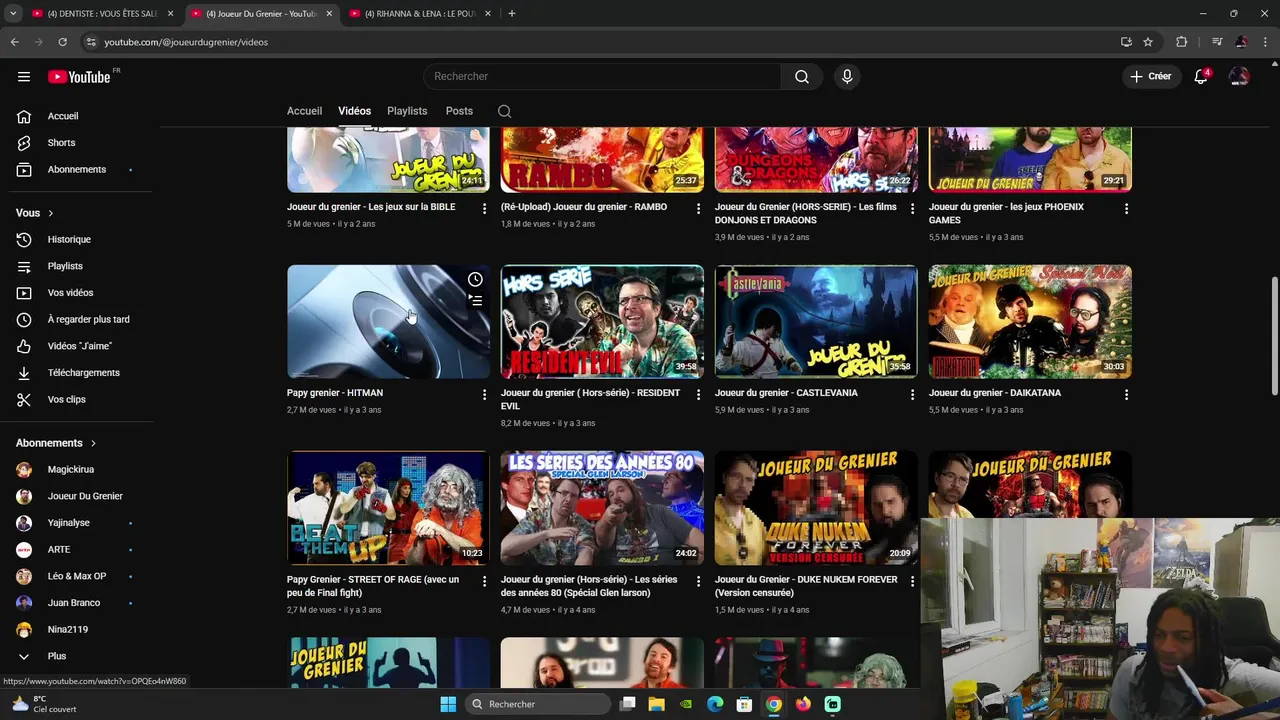Click the page vertical scrollbar thumb
1280x720 pixels.
tap(1274, 336)
